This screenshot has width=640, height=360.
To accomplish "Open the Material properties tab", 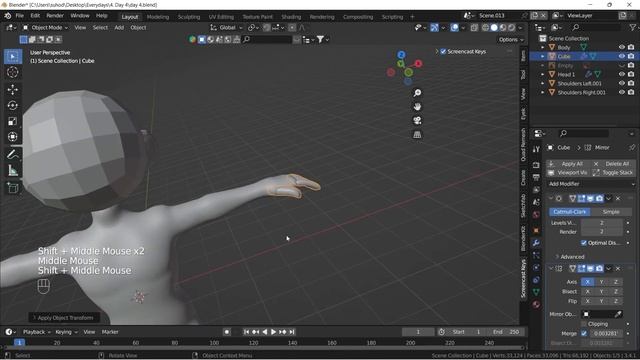I will coord(536,304).
